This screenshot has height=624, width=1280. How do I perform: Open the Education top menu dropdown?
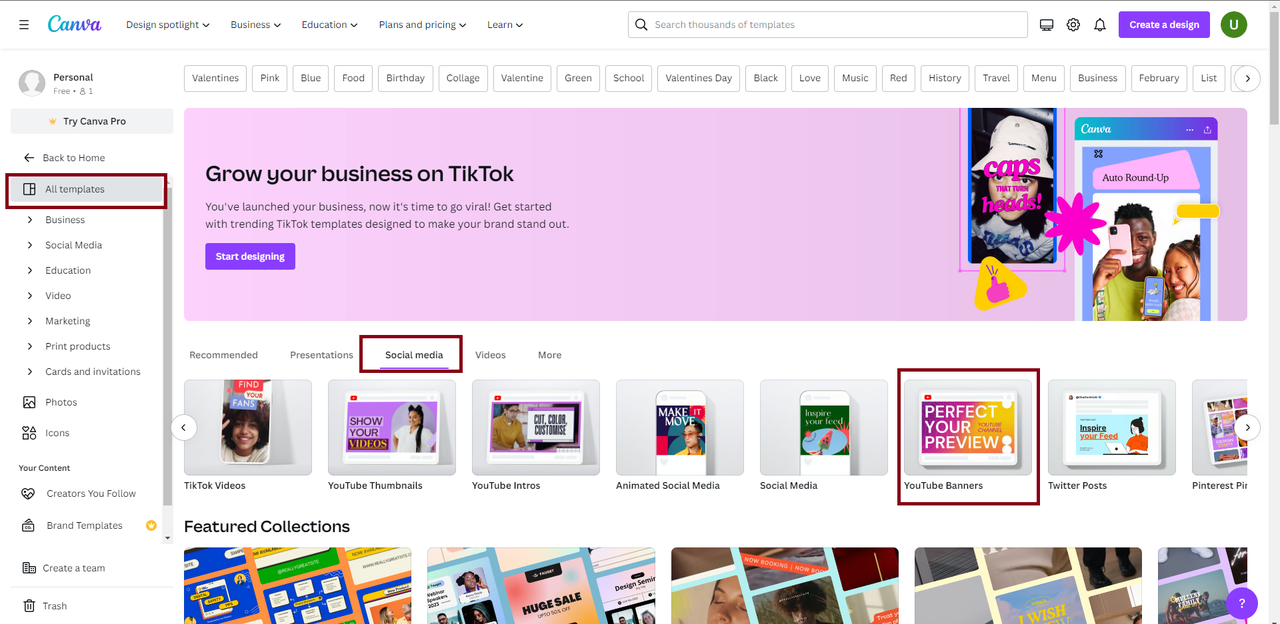[330, 25]
